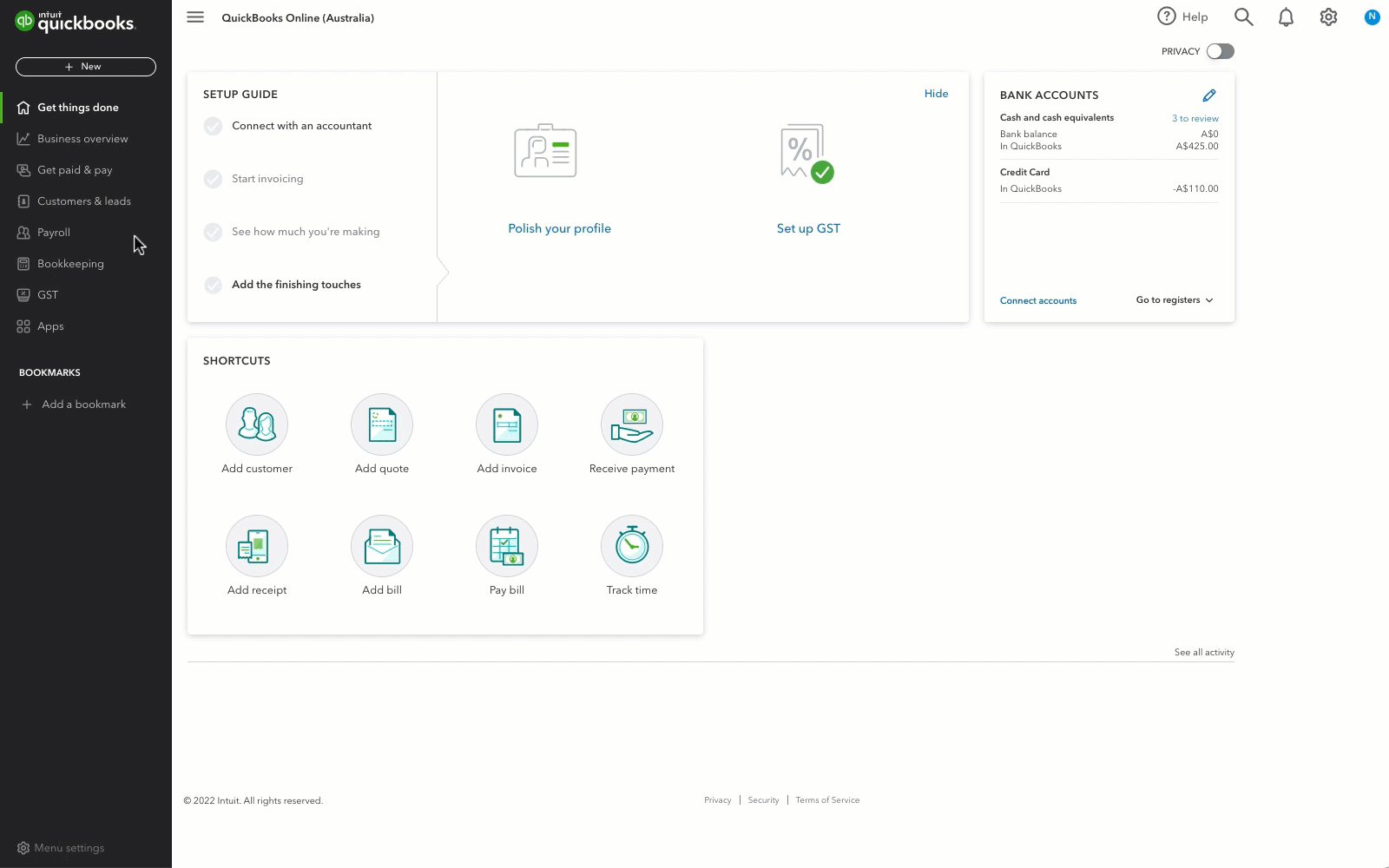
Task: Open the Set up GST link
Action: 808,228
